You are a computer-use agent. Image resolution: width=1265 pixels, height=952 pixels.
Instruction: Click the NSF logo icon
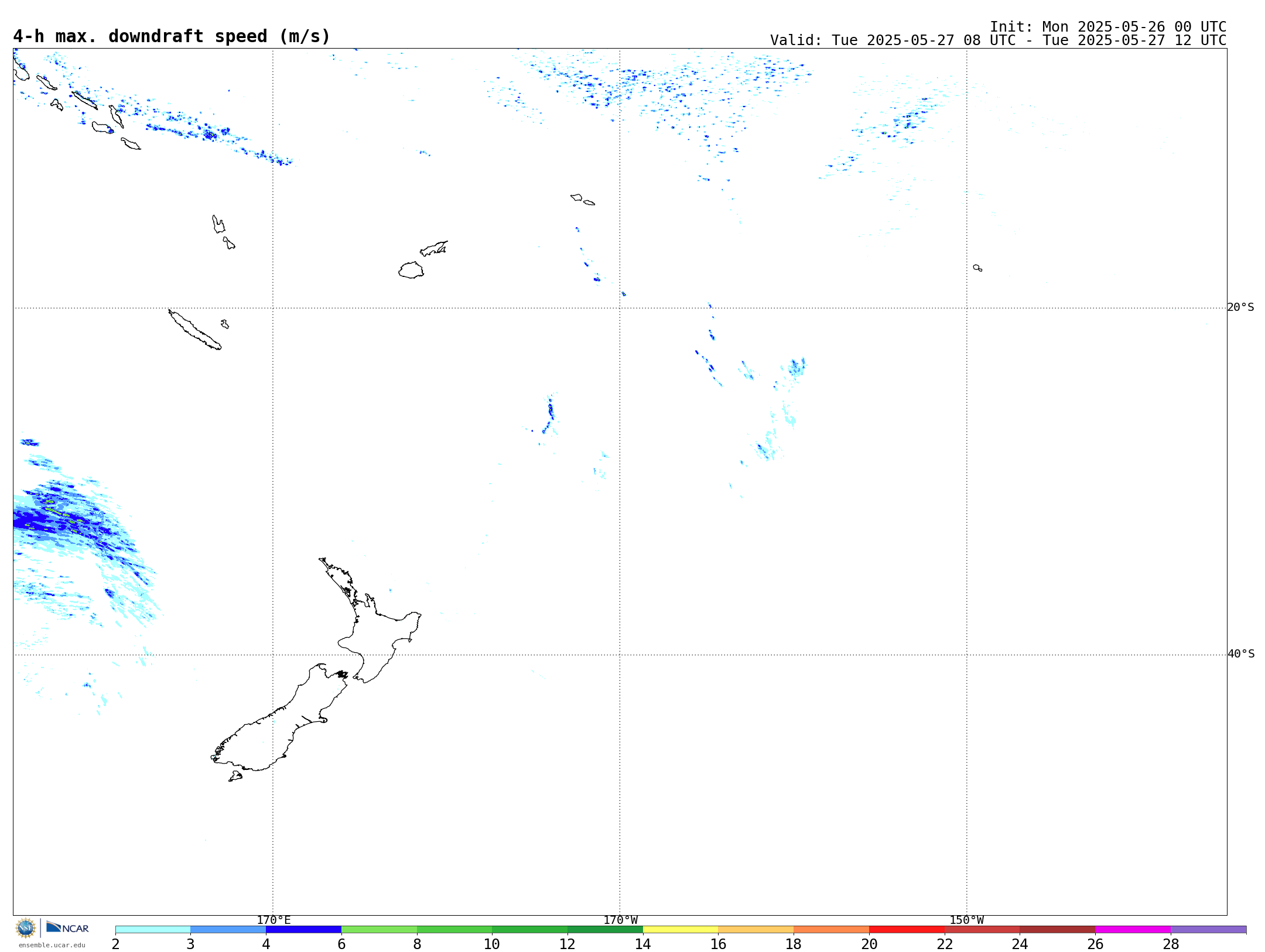tap(26, 928)
